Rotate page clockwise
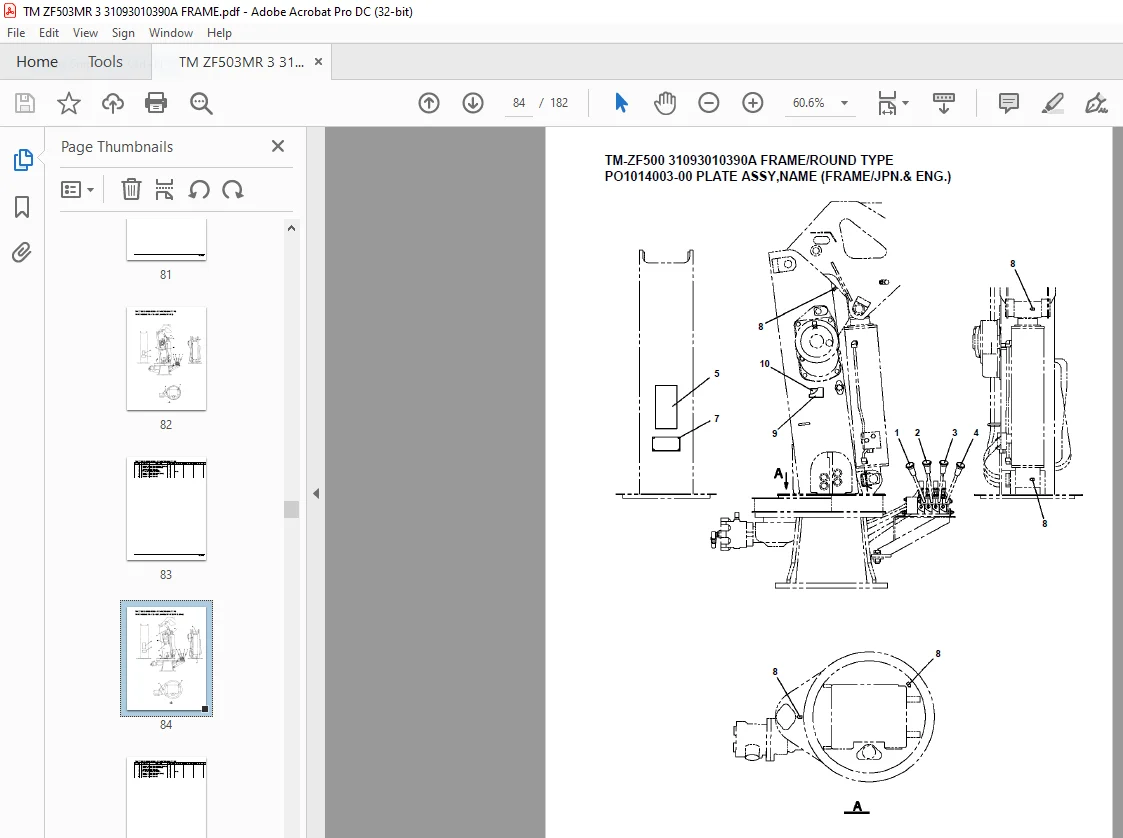This screenshot has height=838, width=1123. click(x=233, y=190)
